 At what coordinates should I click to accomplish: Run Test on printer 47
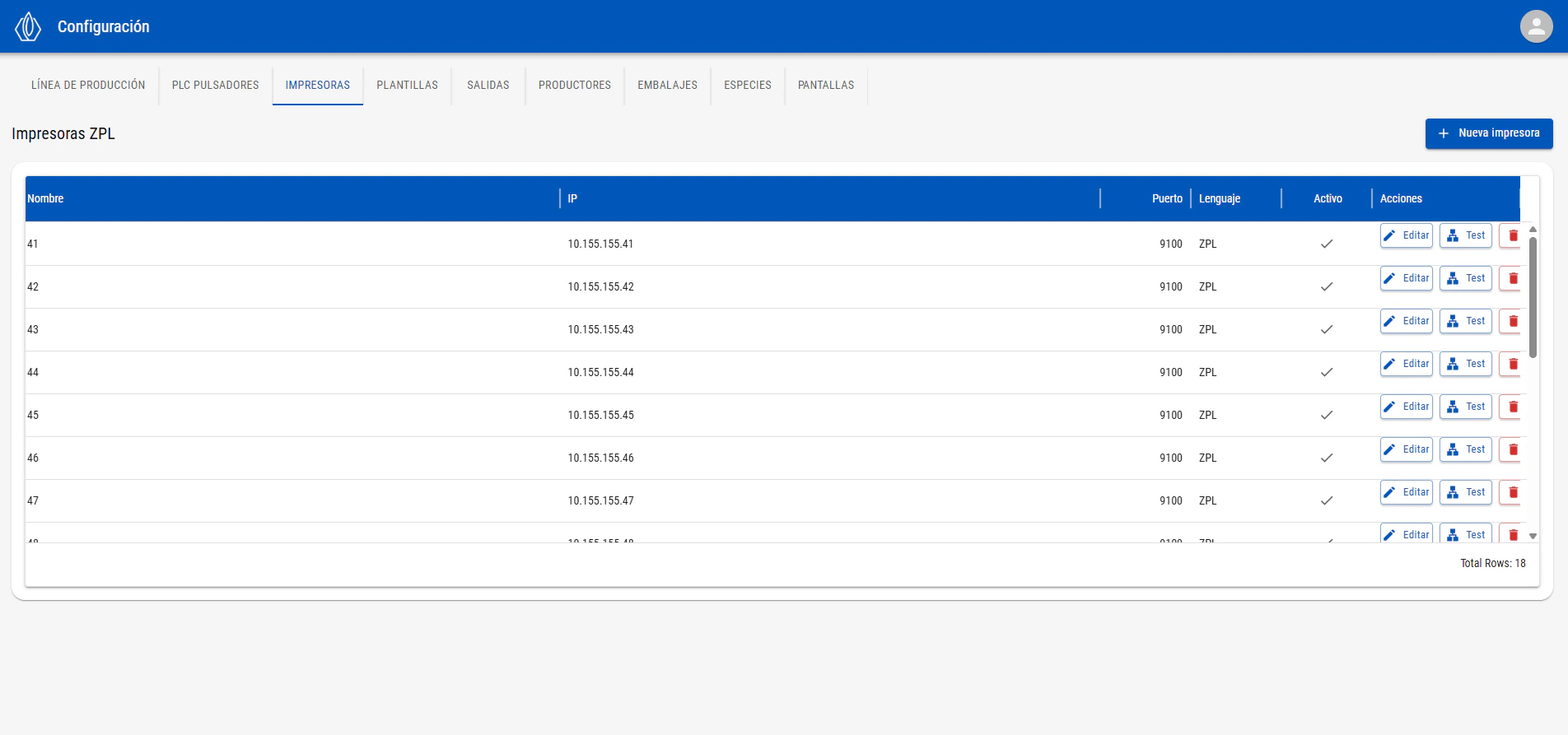(1466, 492)
